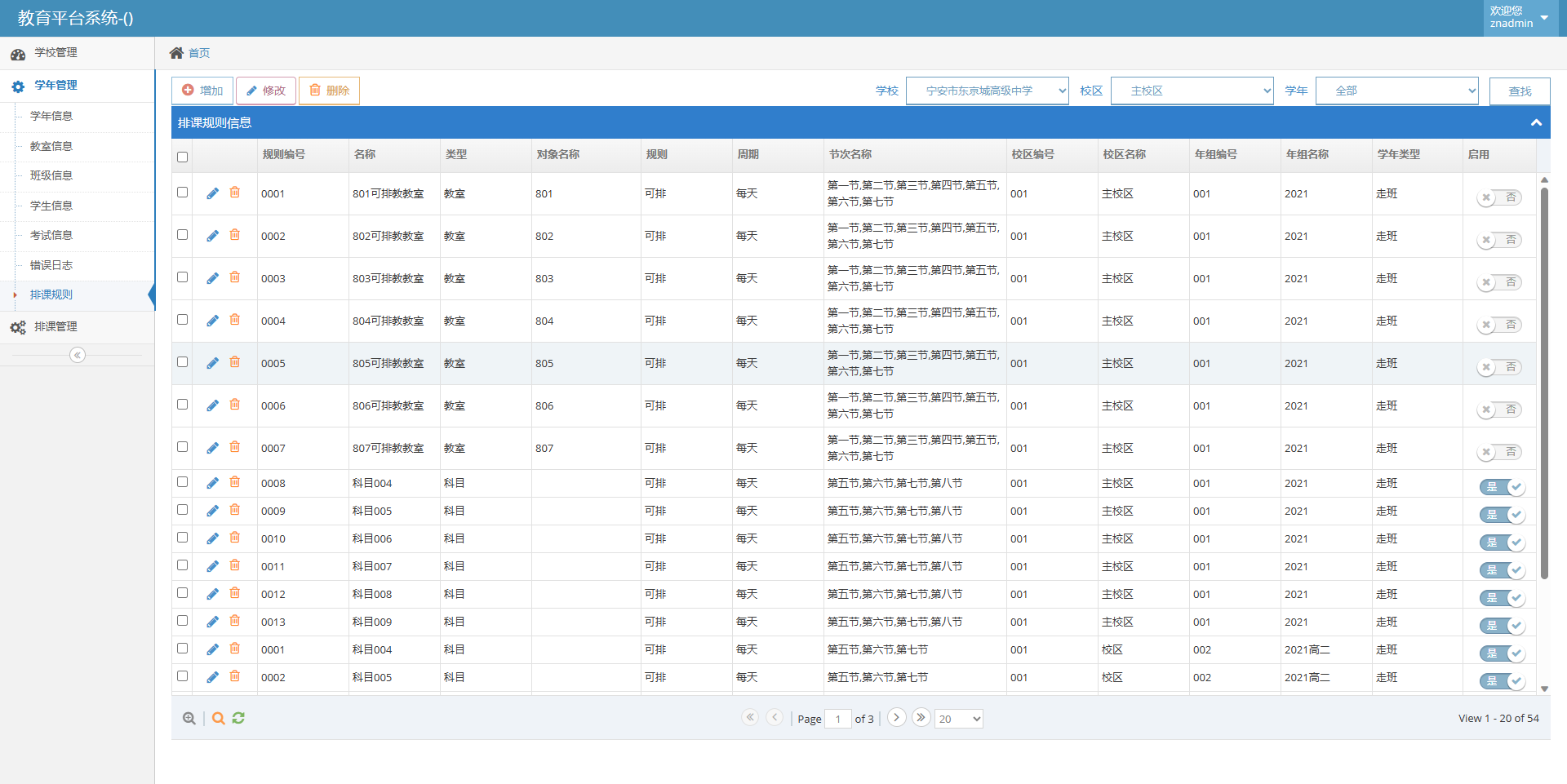
Task: Go to the next page arrow
Action: click(896, 718)
